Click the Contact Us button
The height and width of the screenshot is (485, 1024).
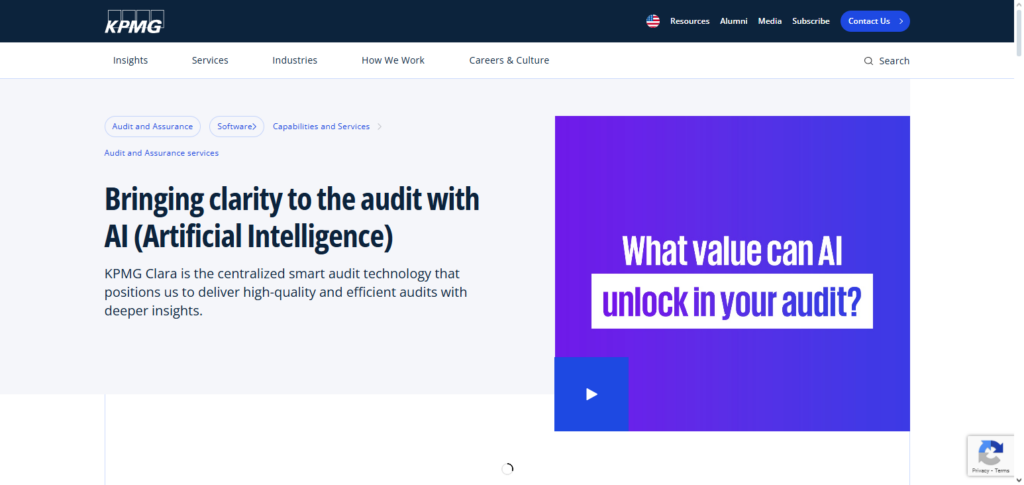[x=874, y=21]
